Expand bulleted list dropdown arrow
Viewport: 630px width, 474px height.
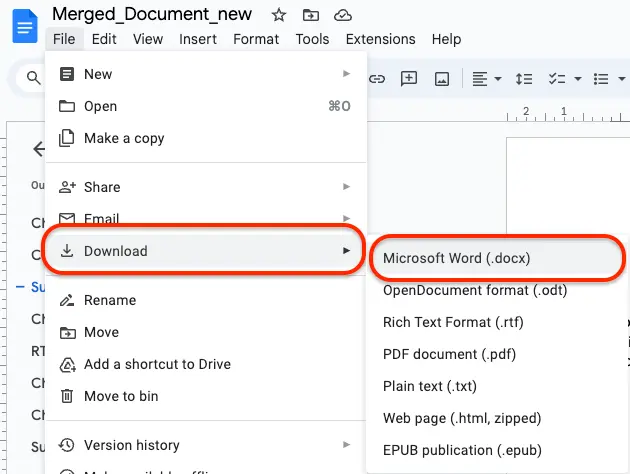pos(622,79)
